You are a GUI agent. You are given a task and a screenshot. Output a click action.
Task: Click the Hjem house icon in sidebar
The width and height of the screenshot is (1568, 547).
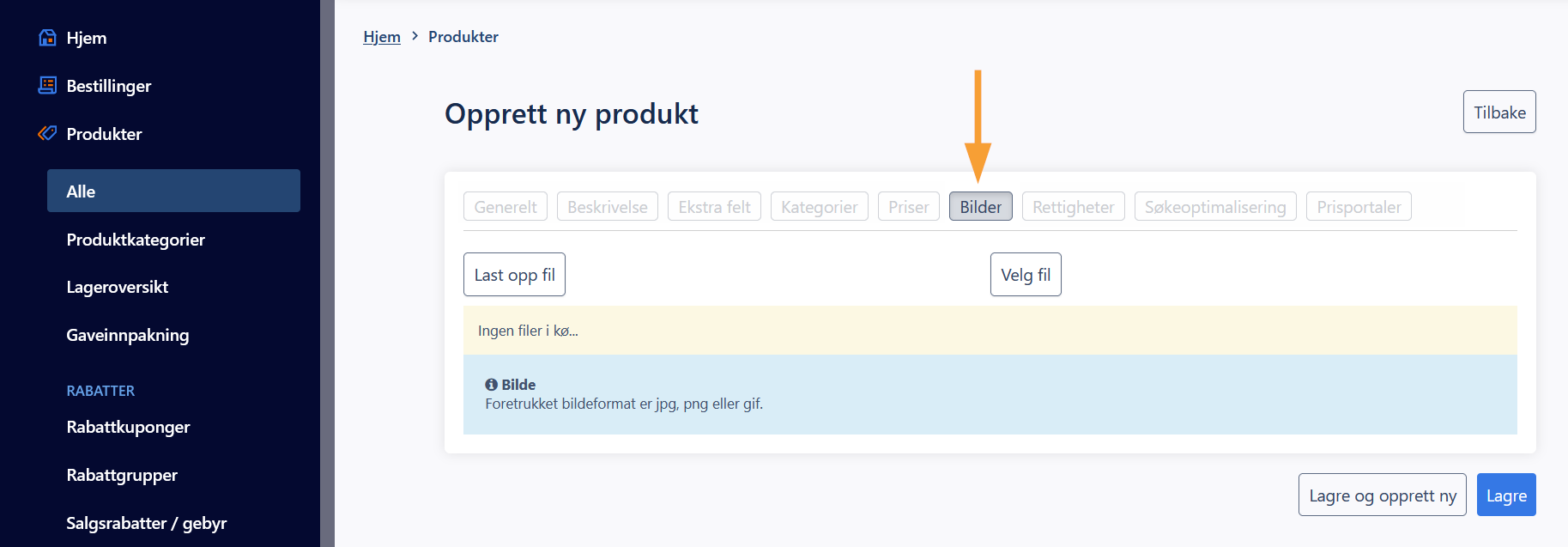48,38
